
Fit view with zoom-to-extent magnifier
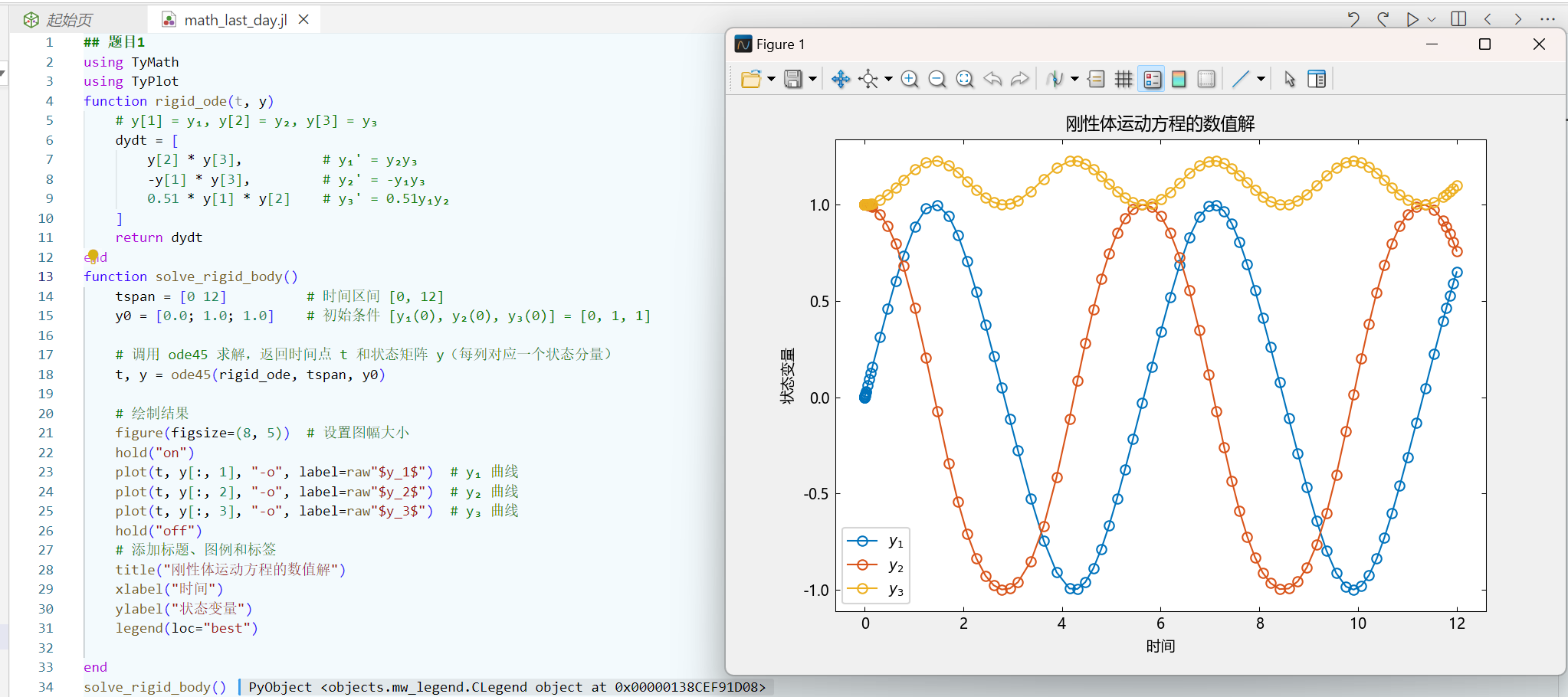click(965, 79)
